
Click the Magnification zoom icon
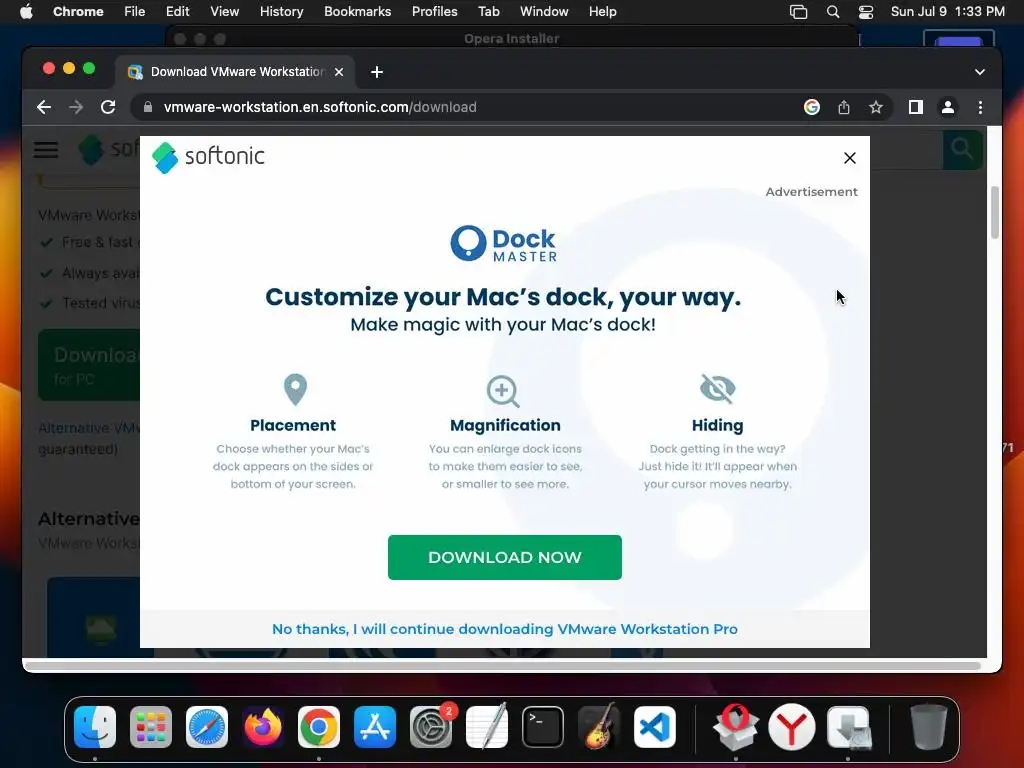[x=504, y=391]
